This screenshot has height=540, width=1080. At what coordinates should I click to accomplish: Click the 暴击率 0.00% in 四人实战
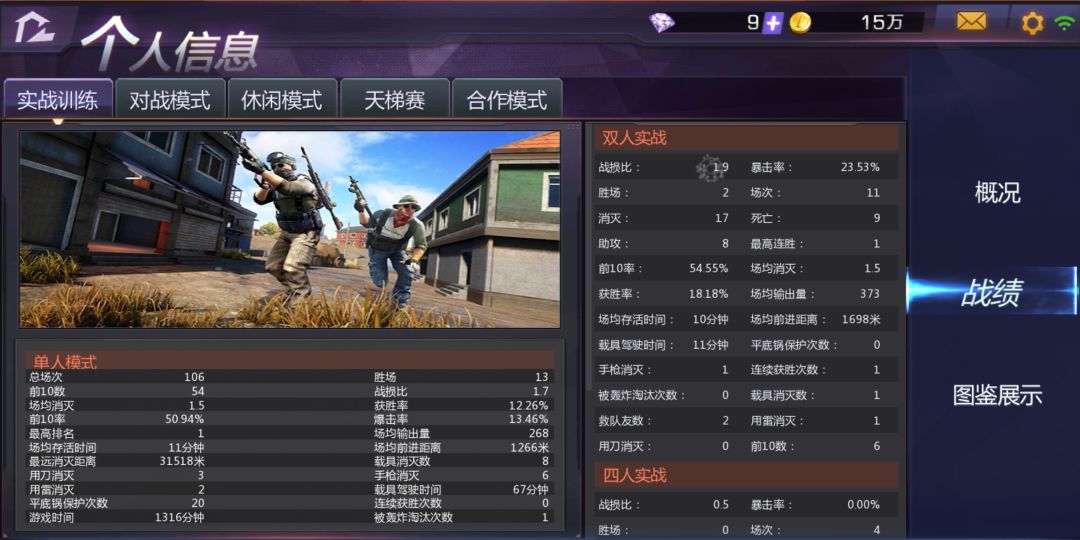click(x=816, y=505)
